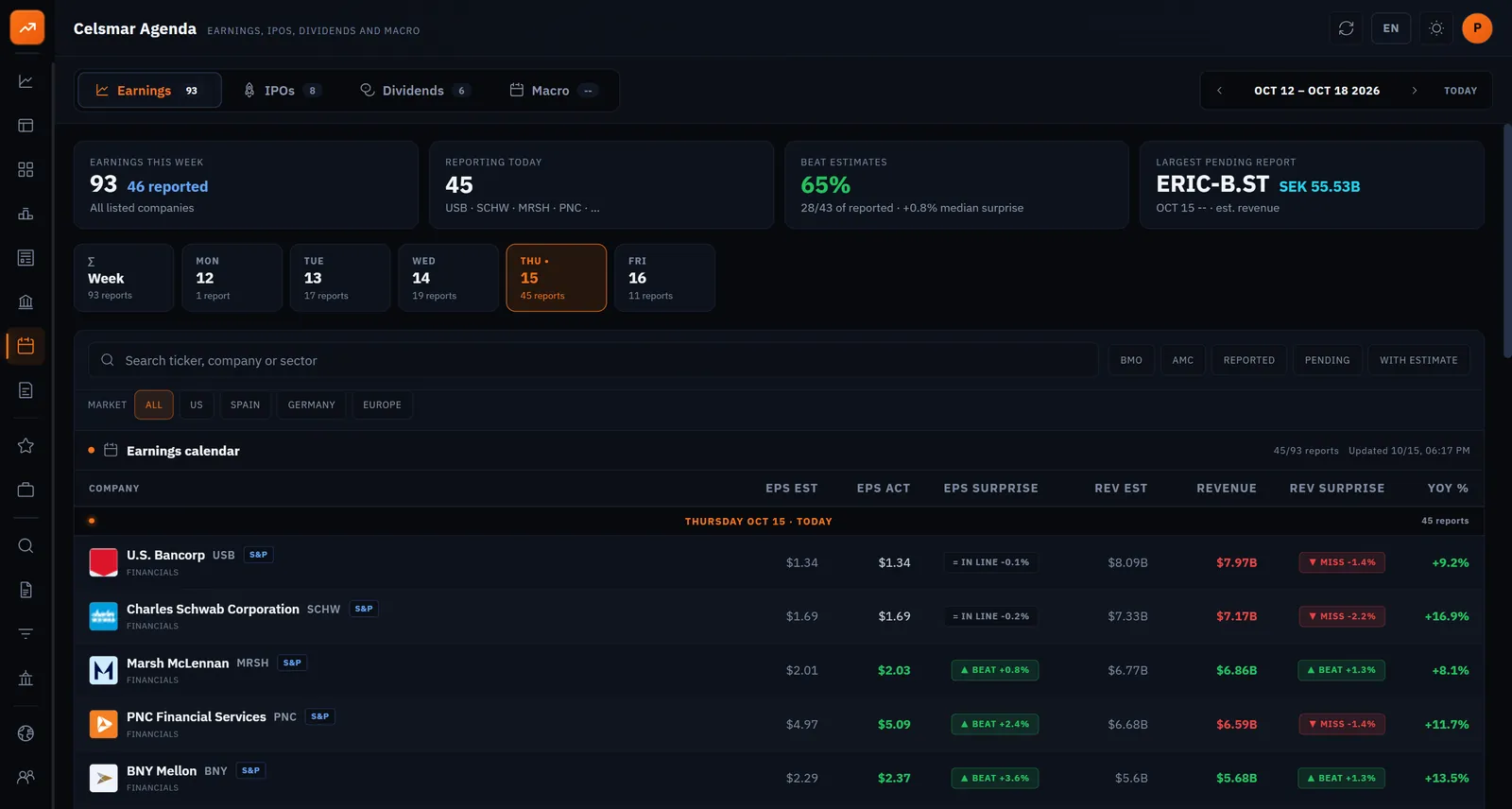This screenshot has width=1512, height=809.
Task: Go to the previous week arrow
Action: click(x=1220, y=91)
